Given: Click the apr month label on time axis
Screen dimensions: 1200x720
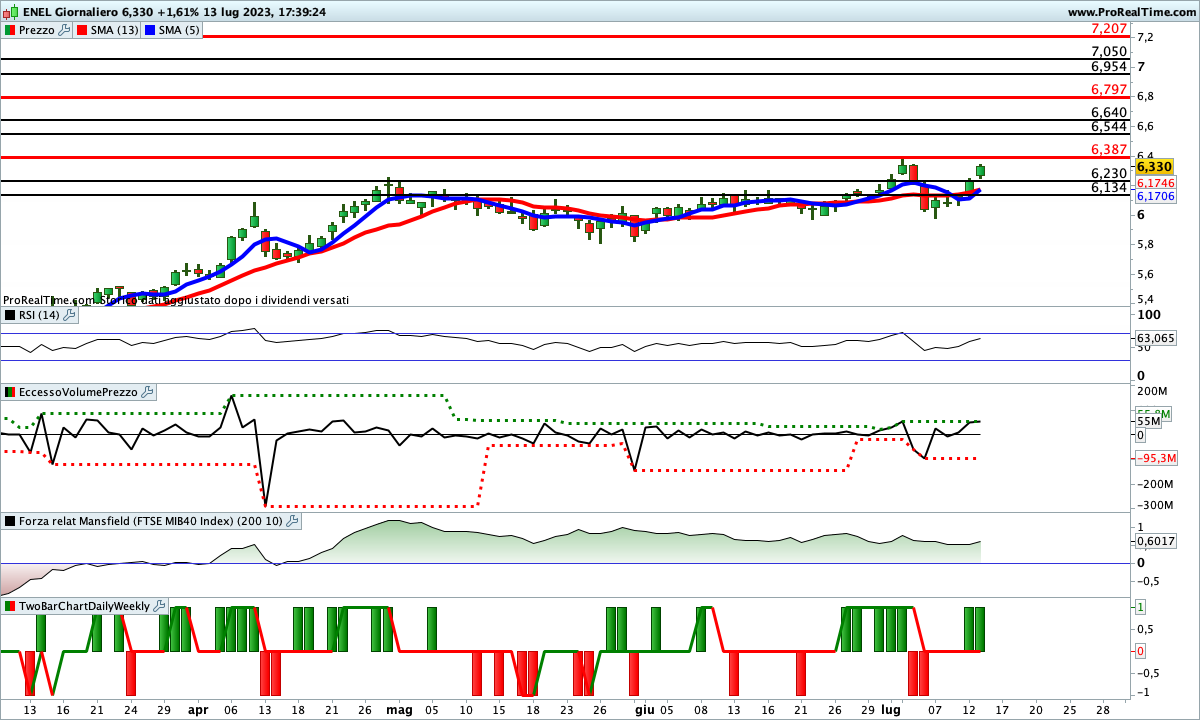Looking at the screenshot, I should pyautogui.click(x=199, y=708).
